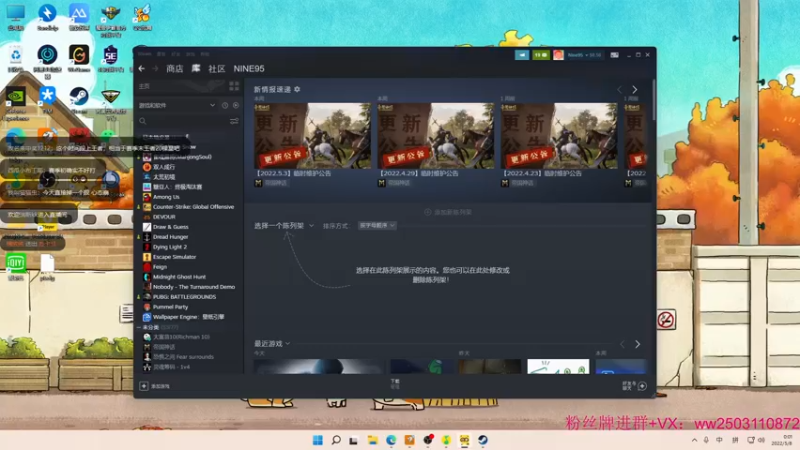Open the 社区 community tab

217,68
